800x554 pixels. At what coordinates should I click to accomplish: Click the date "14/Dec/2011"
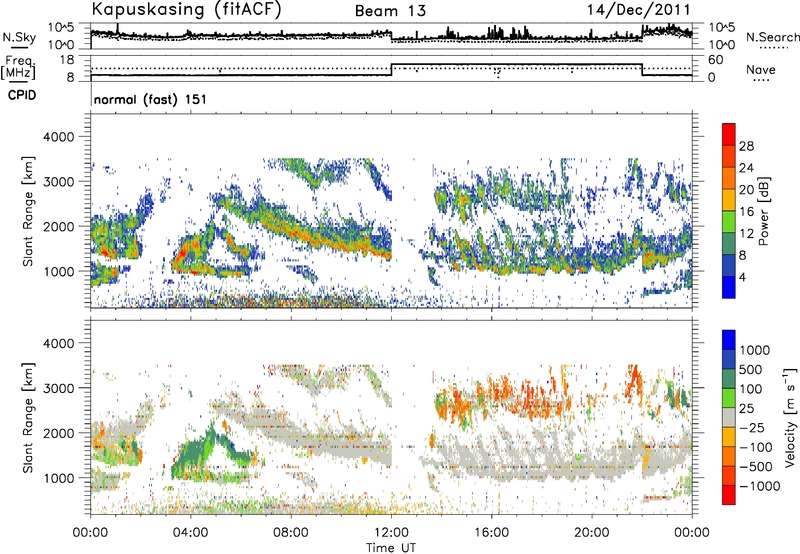point(638,10)
